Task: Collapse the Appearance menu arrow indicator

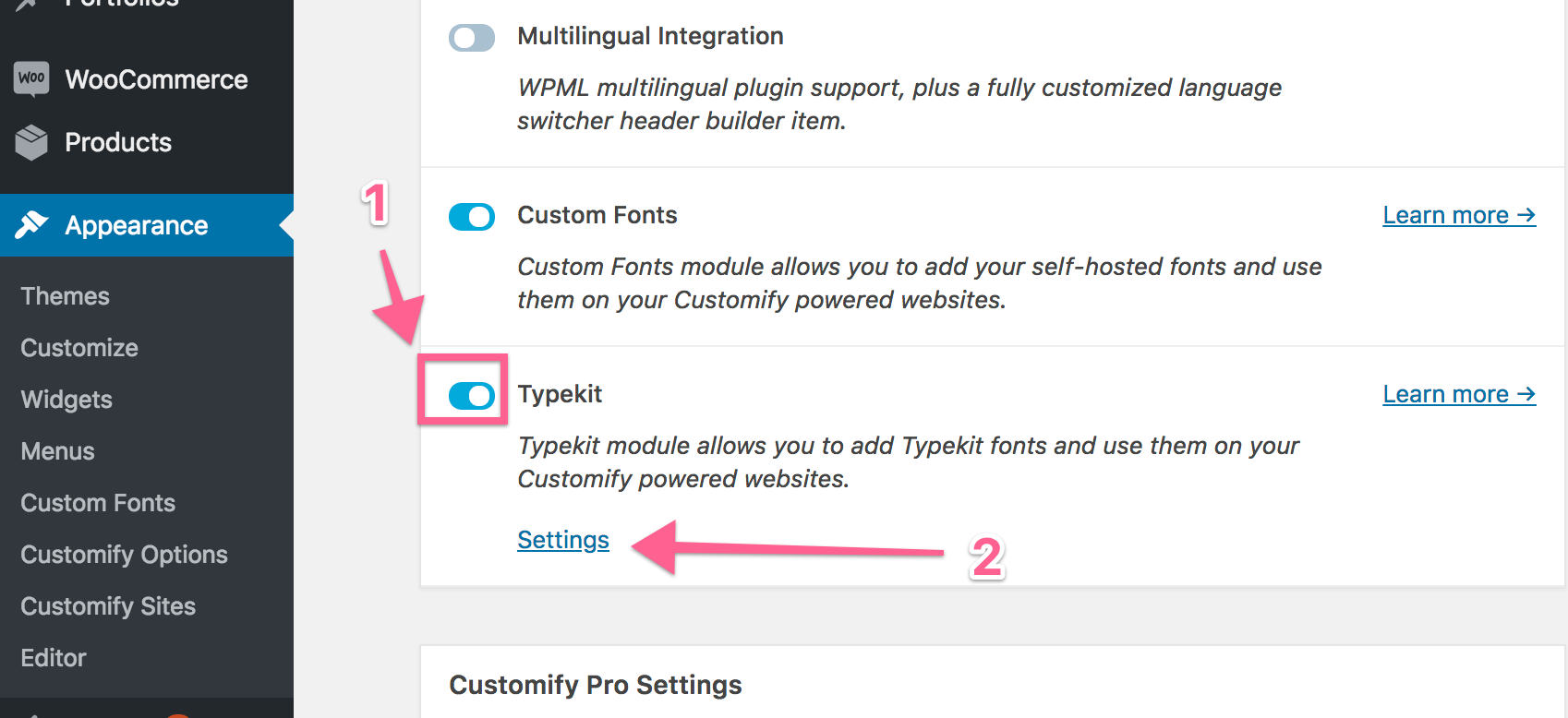Action: pos(286,225)
